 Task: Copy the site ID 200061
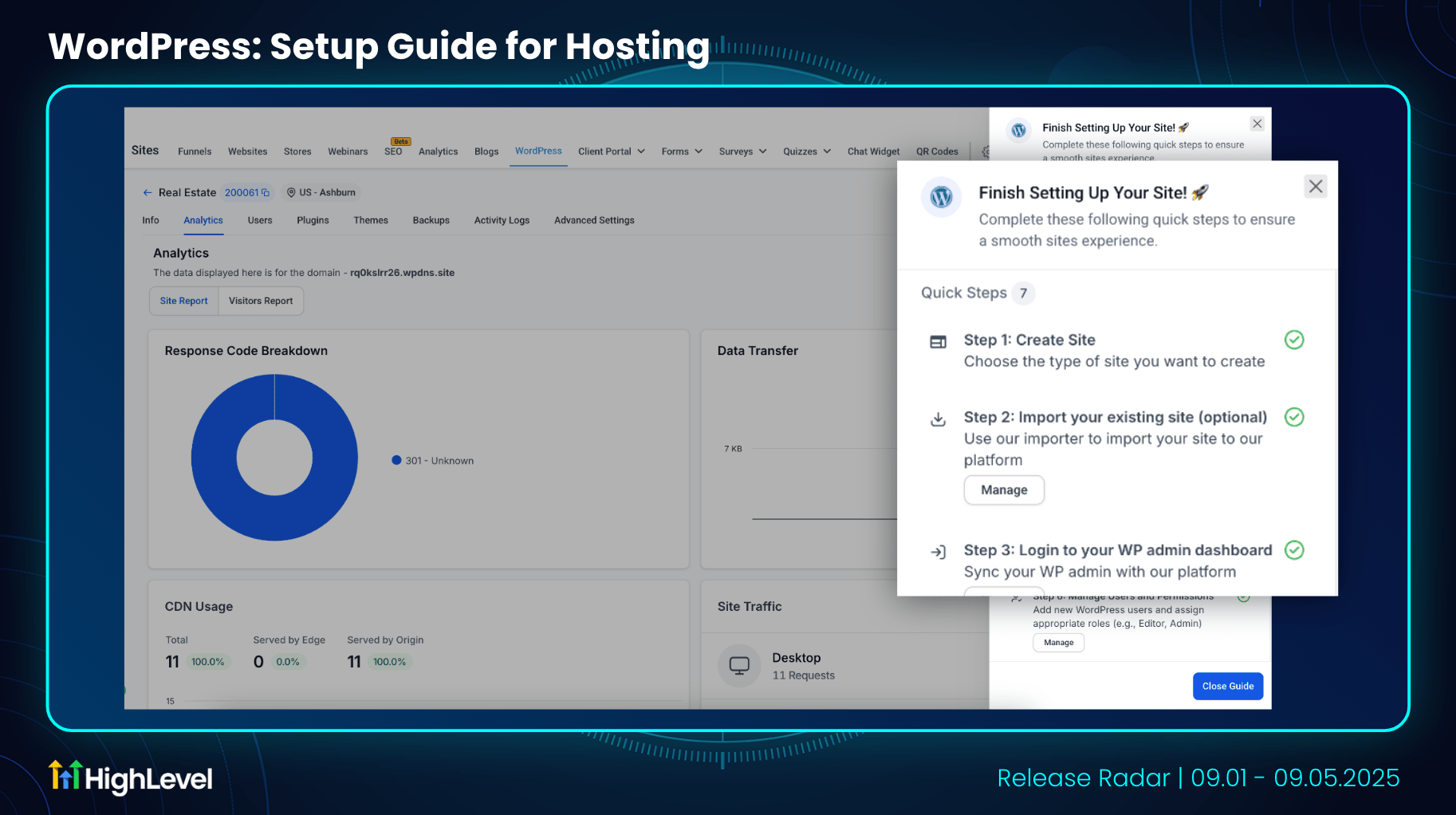(266, 193)
